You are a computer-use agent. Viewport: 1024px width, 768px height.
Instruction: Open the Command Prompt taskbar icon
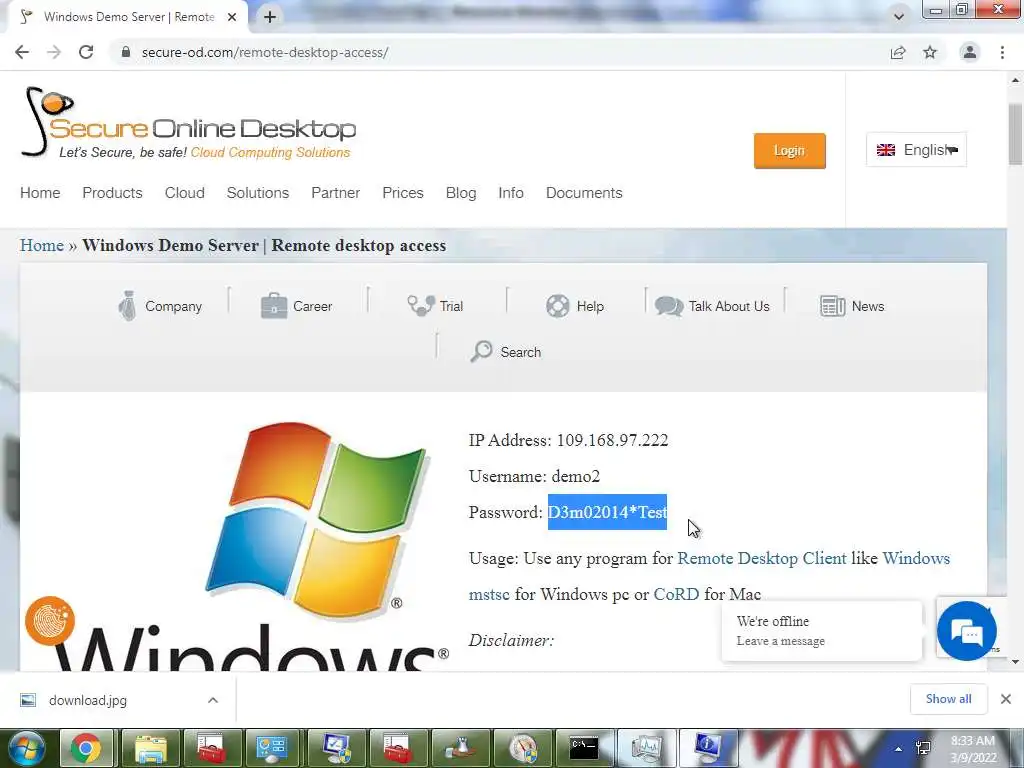(584, 748)
